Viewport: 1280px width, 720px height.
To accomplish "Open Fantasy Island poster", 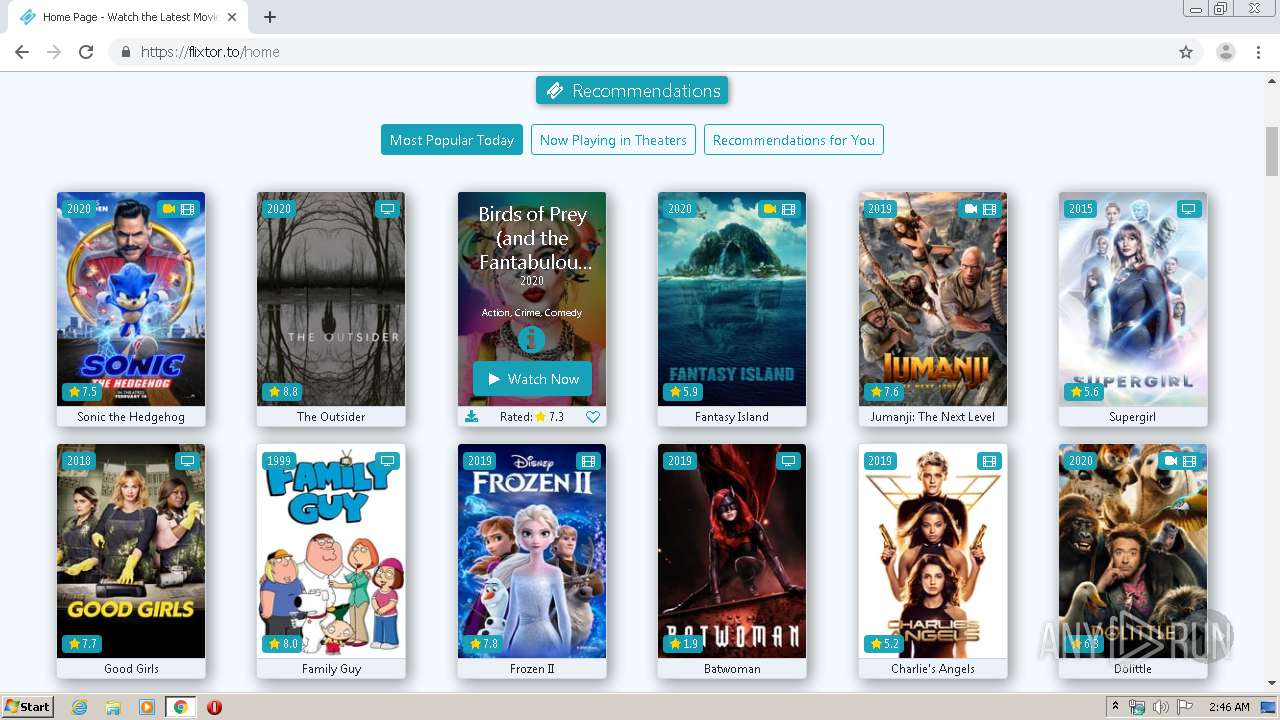I will click(732, 299).
